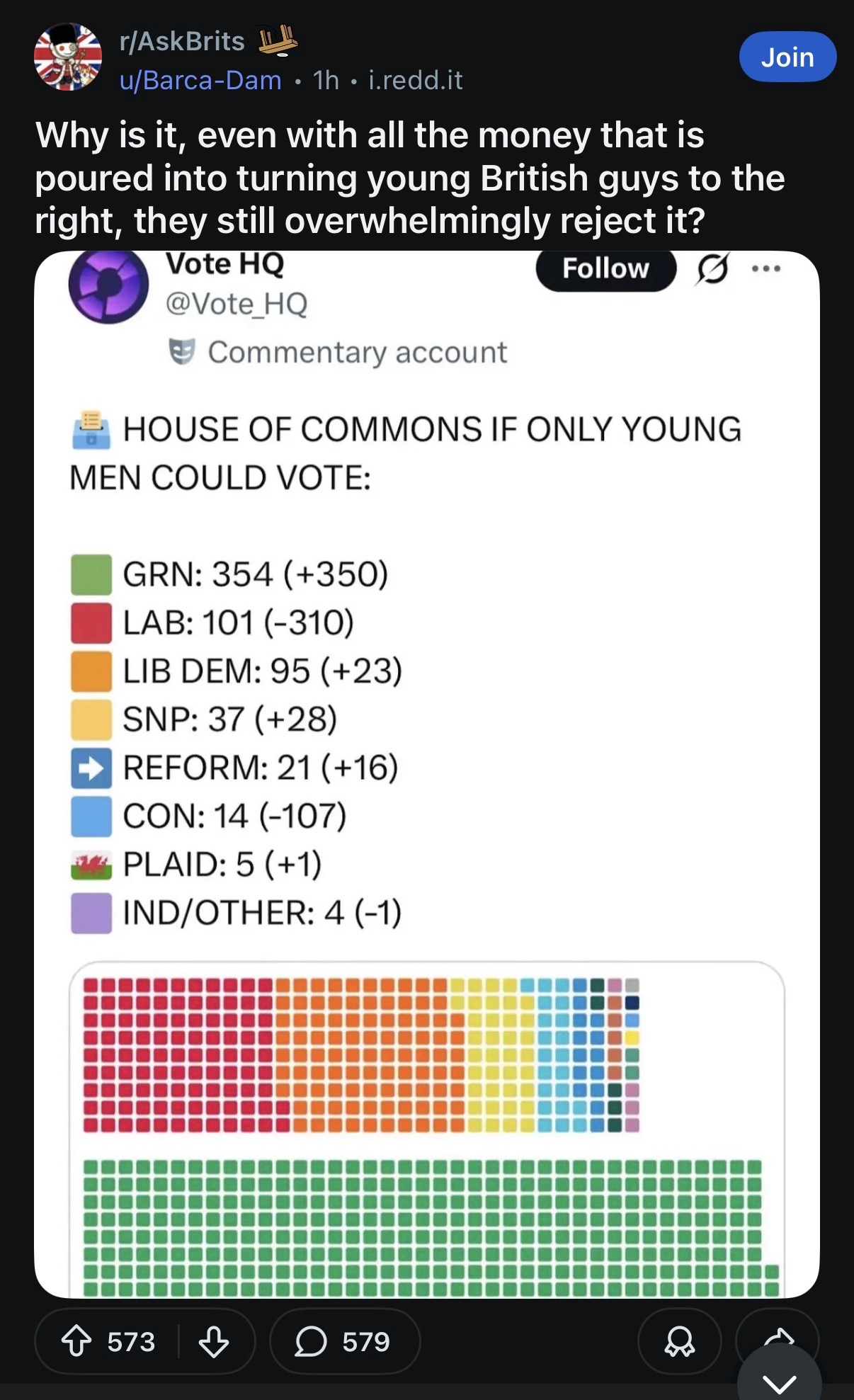This screenshot has height=1400, width=854.
Task: Open the @Vote_HQ handle
Action: click(x=236, y=304)
